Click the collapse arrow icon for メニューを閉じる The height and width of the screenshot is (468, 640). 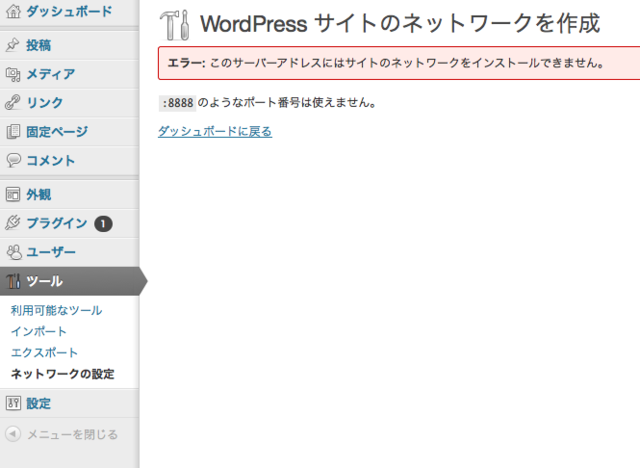click(x=13, y=434)
